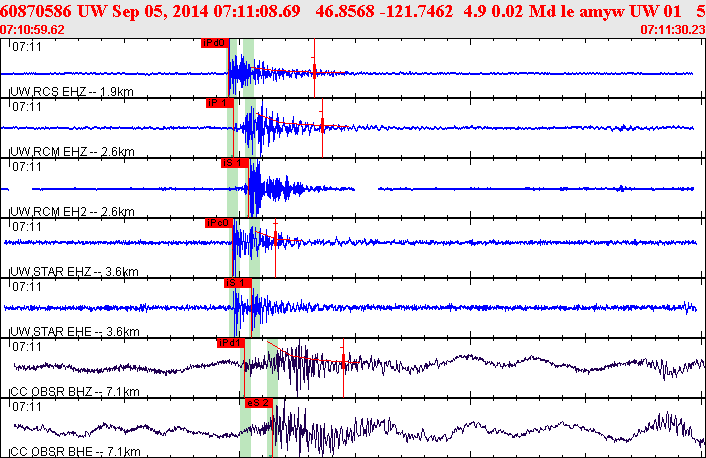Click the iS 1 pick flag on RCM EH2
The image size is (706, 458).
(x=235, y=163)
